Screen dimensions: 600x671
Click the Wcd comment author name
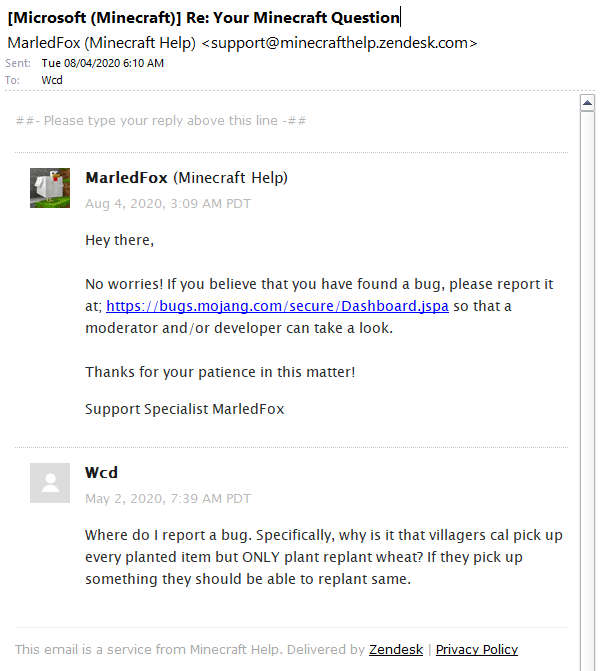(101, 473)
